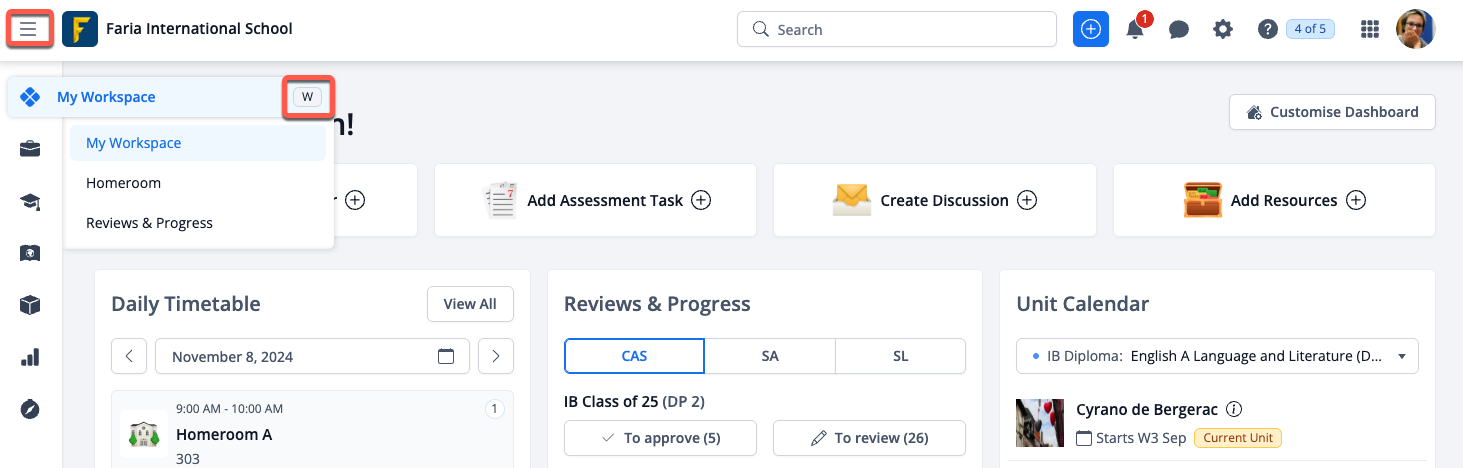
Task: Click the To approve (5) button
Action: [660, 438]
